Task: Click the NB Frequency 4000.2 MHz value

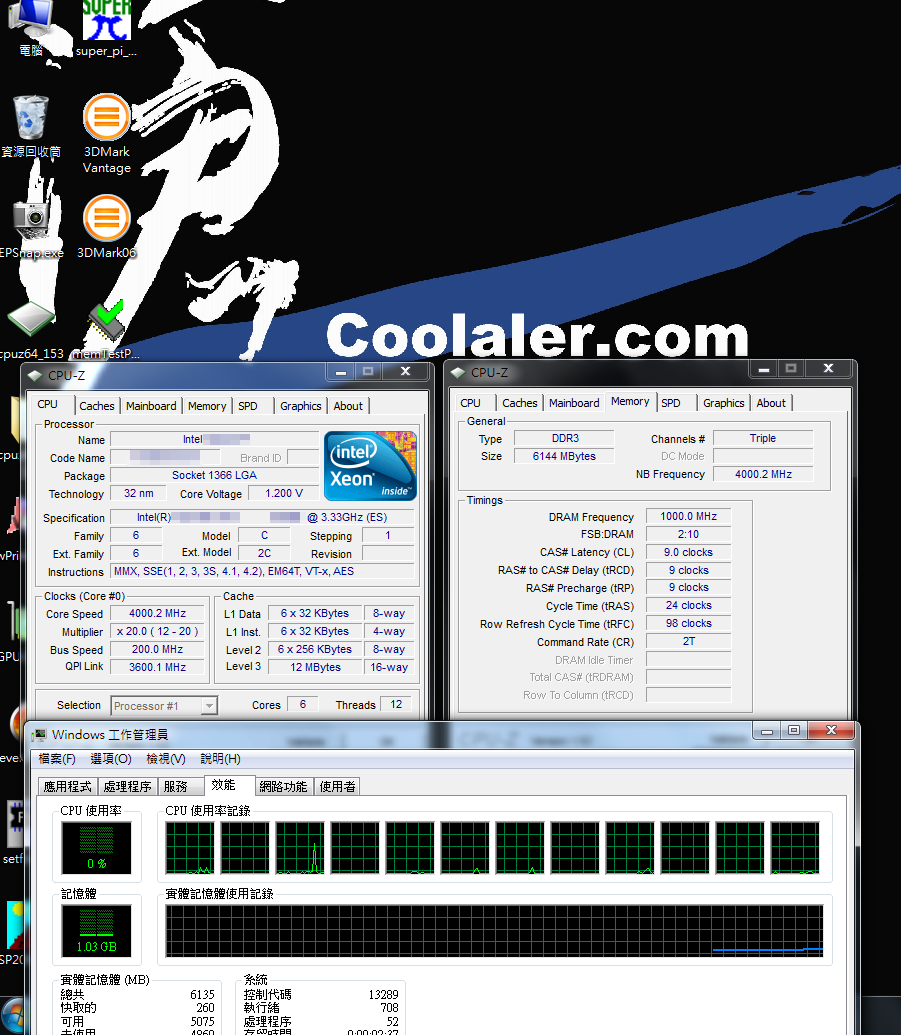Action: 763,474
